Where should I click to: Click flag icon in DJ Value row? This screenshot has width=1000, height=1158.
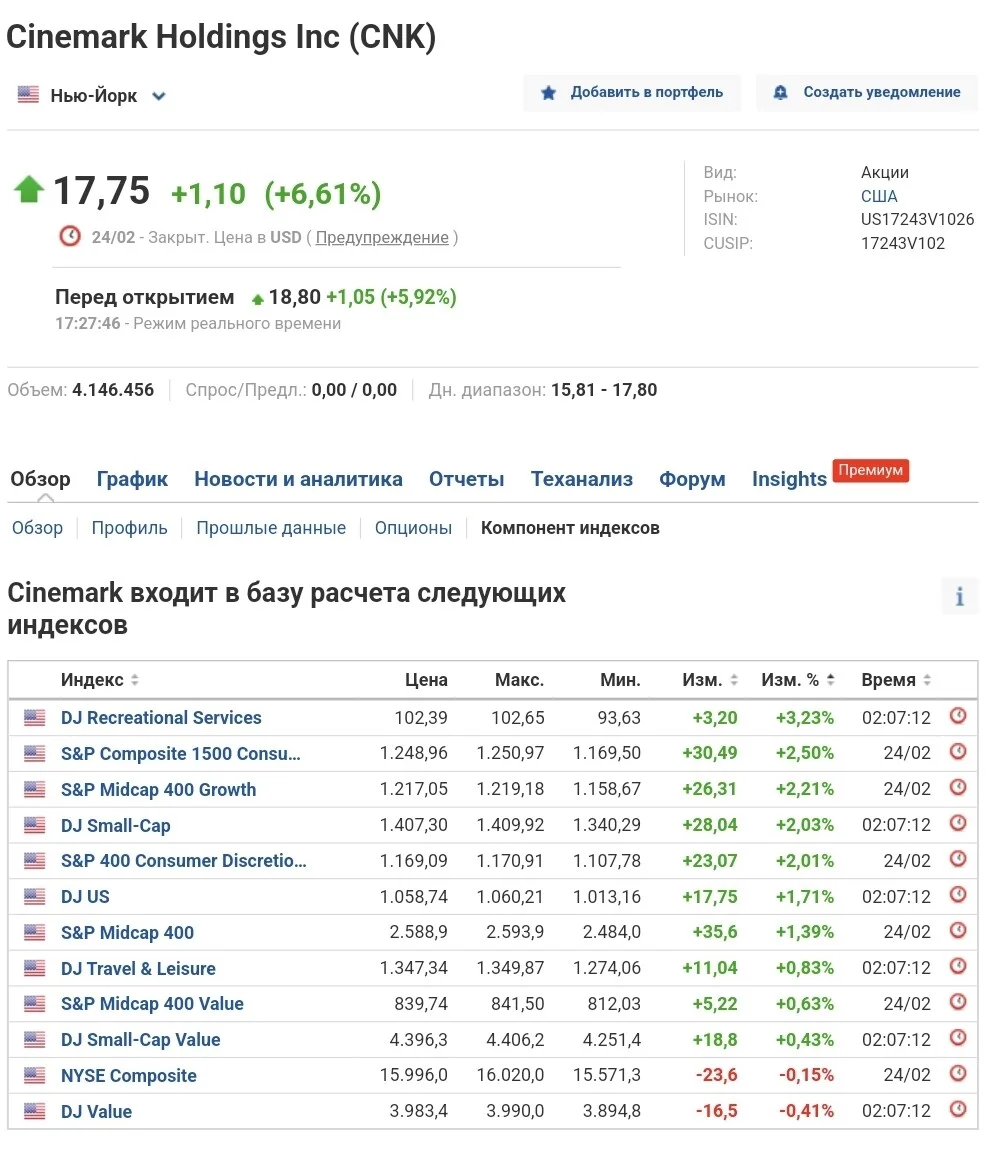point(35,1111)
